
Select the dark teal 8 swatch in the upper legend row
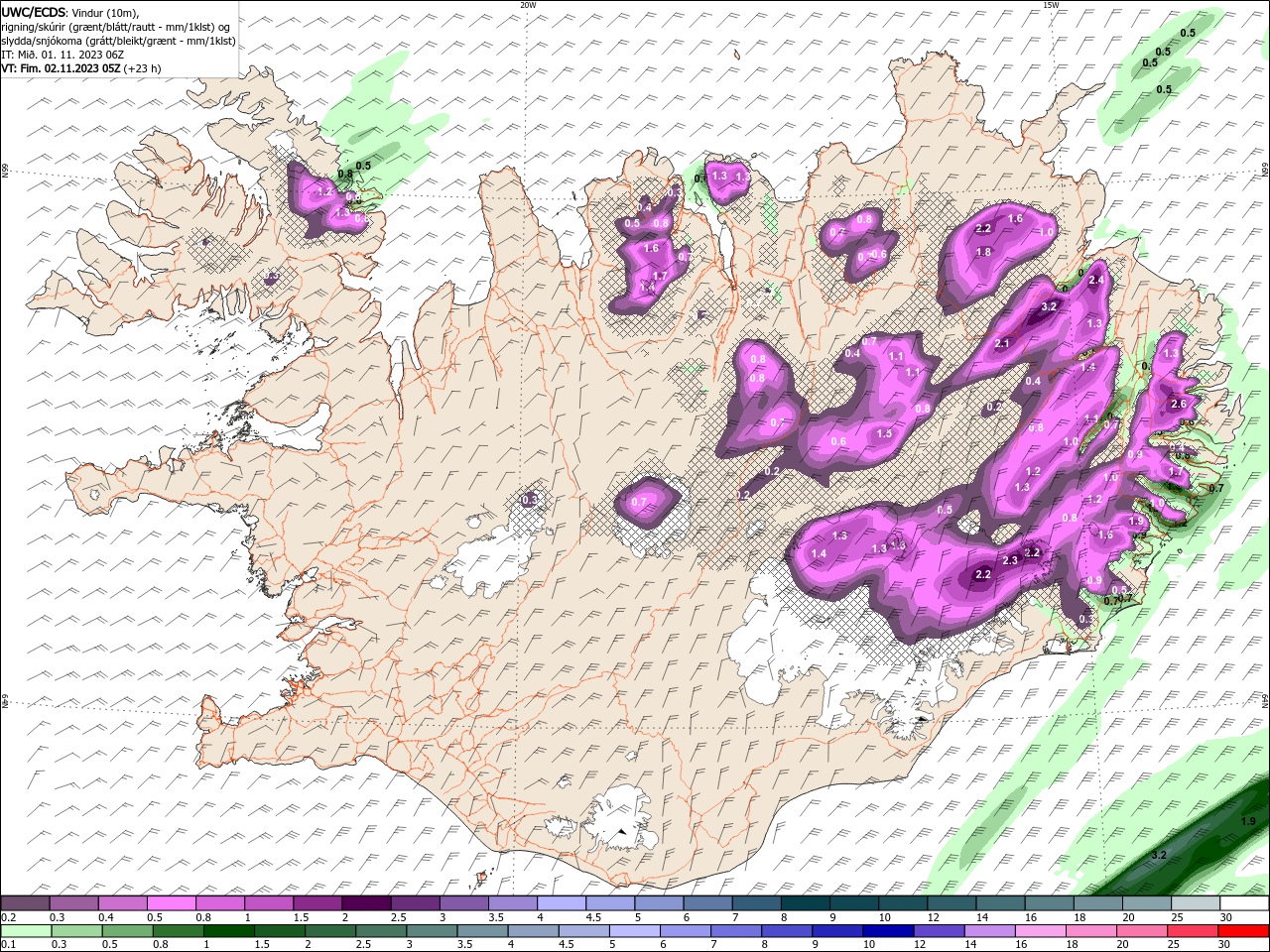806,902
